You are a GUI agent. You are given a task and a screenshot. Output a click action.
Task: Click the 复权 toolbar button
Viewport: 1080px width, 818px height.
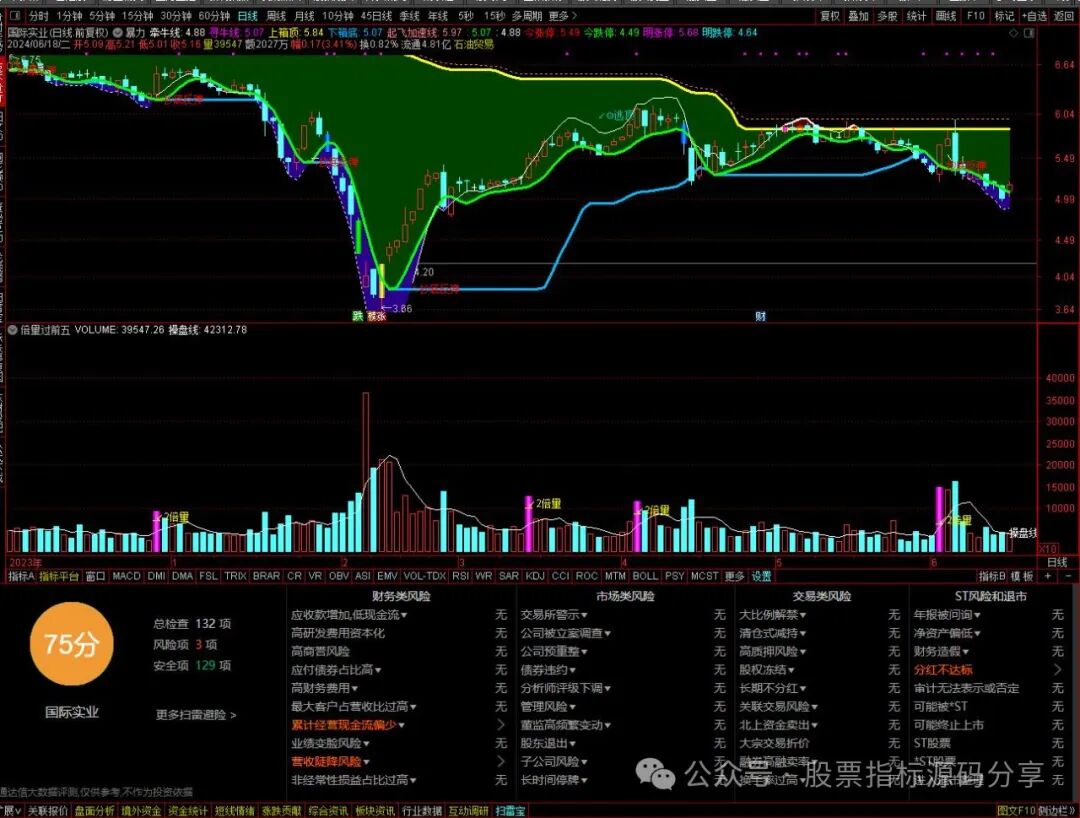click(829, 15)
